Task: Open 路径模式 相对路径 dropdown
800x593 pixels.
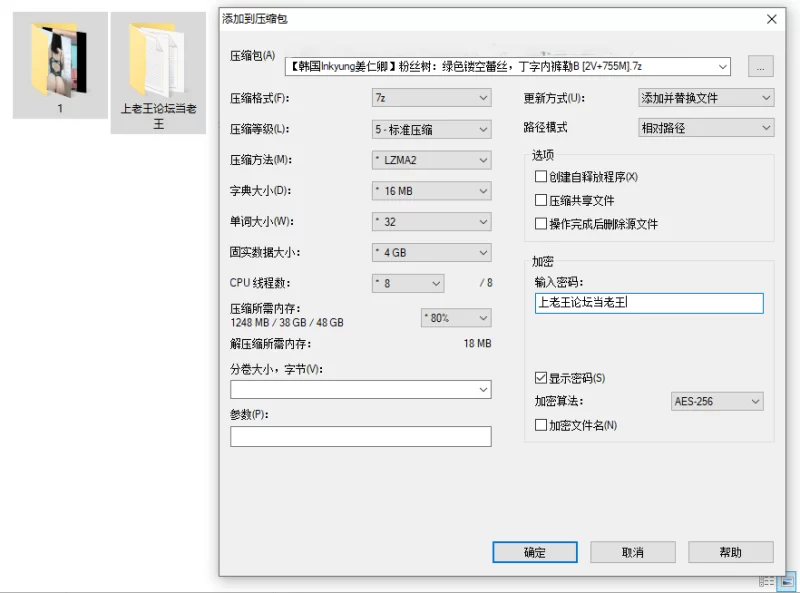Action: [706, 128]
